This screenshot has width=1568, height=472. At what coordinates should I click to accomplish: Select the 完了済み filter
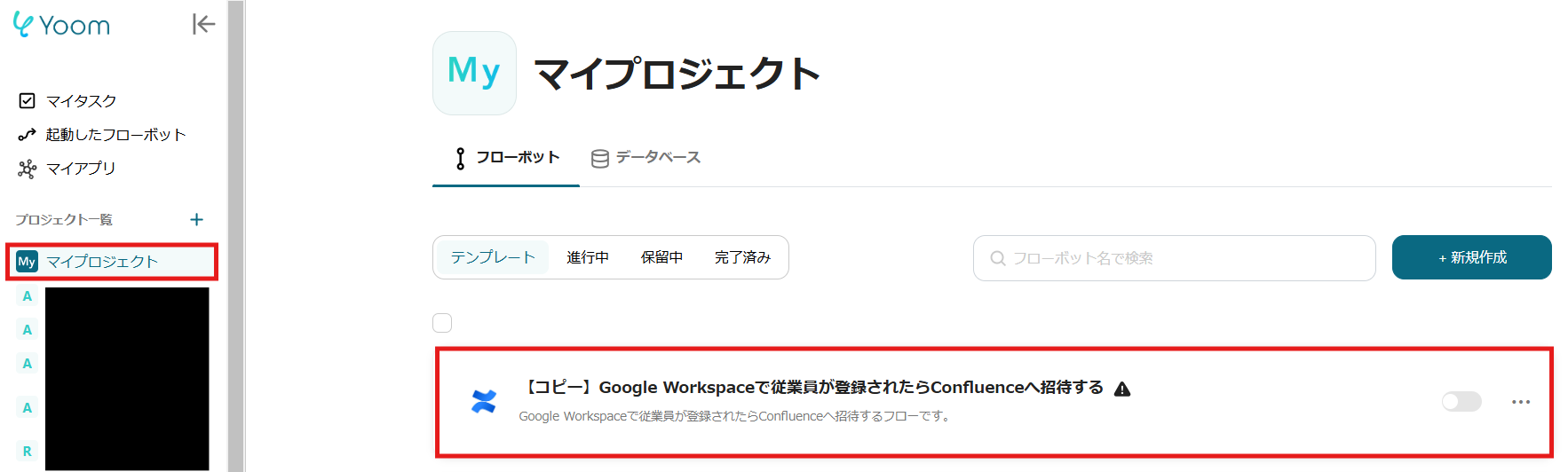coord(742,257)
